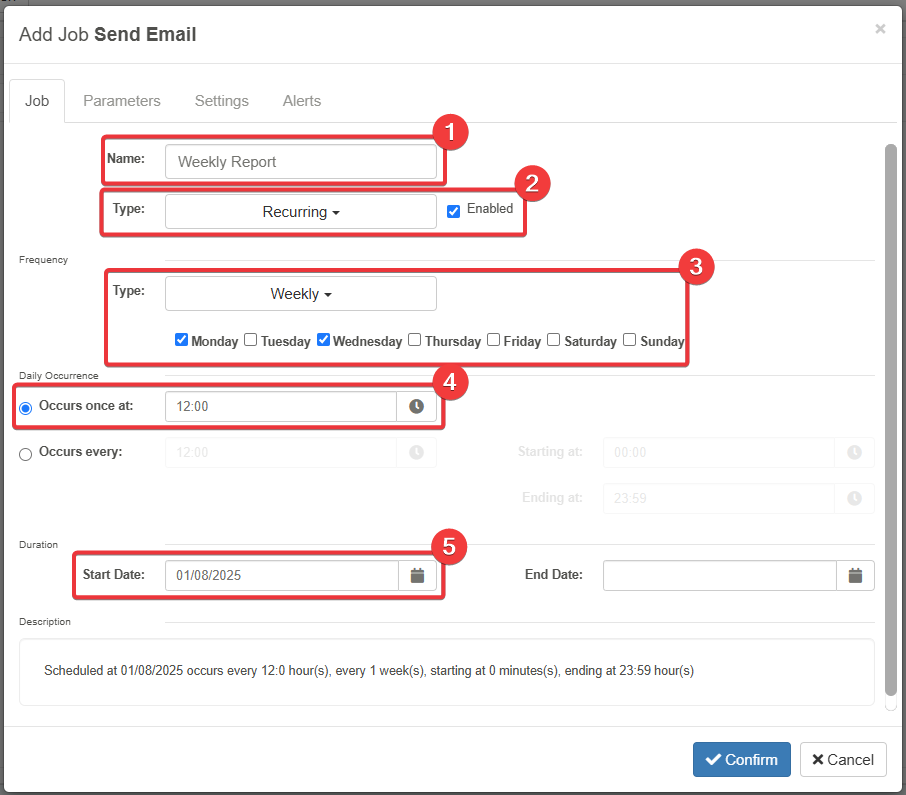Open clock picker for Occurs once at

point(416,407)
